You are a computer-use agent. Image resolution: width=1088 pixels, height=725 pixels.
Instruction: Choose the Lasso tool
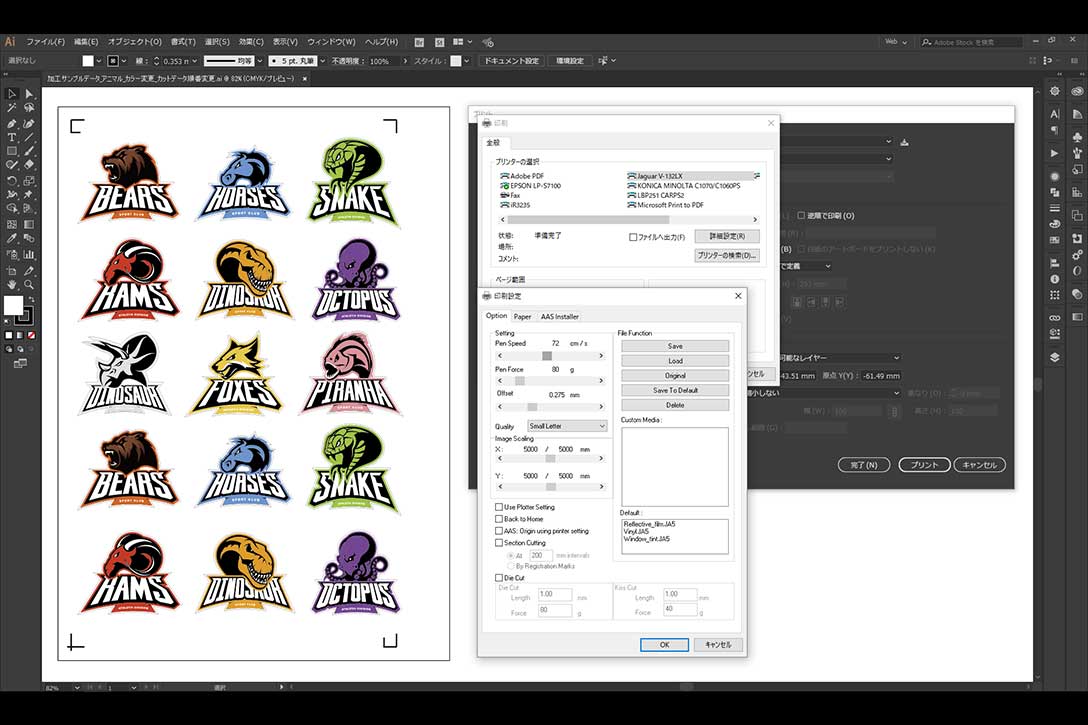pyautogui.click(x=29, y=108)
